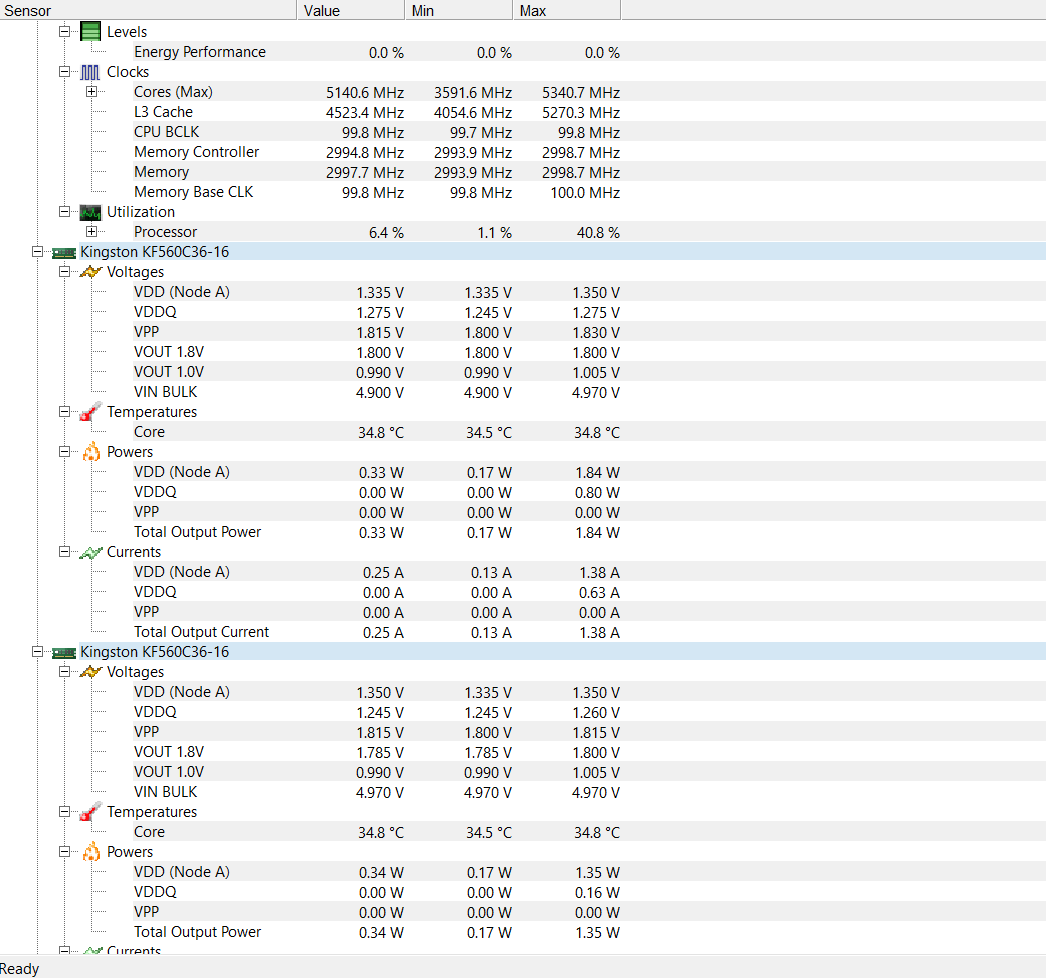Click the first Kingston KF560C36-16 memory icon
The width and height of the screenshot is (1046, 978).
[x=63, y=251]
